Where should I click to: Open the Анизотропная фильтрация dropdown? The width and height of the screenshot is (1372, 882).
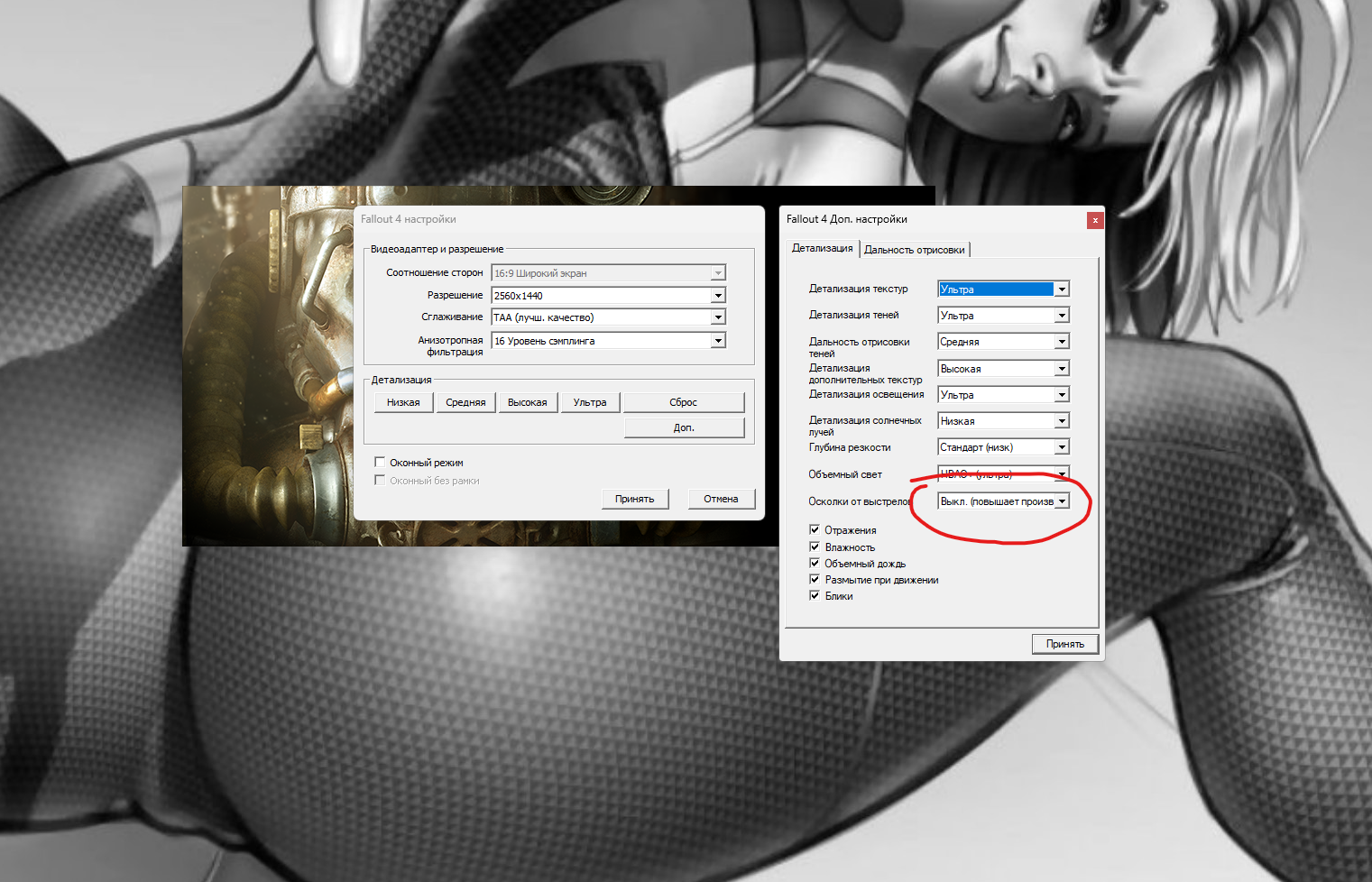coord(718,341)
